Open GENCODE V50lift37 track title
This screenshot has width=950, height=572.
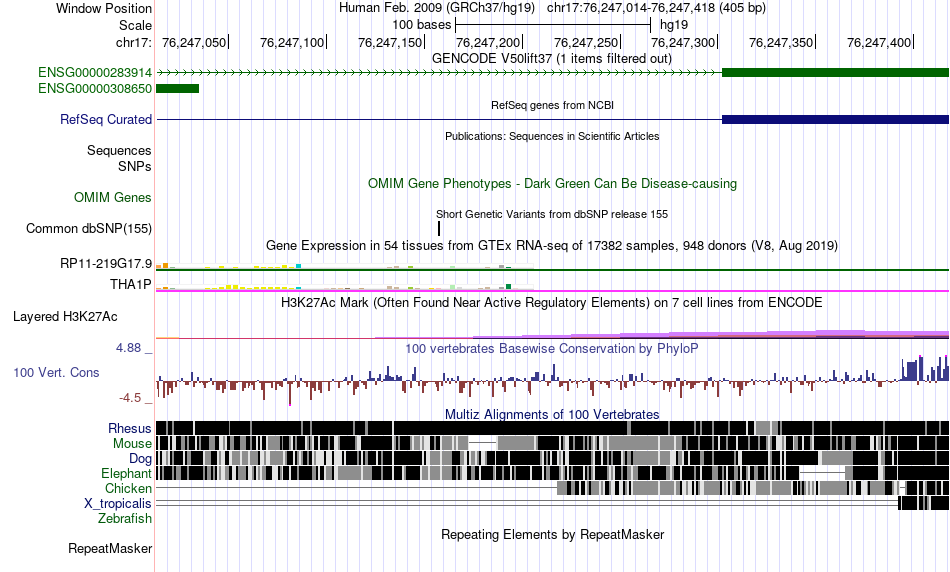point(552,59)
